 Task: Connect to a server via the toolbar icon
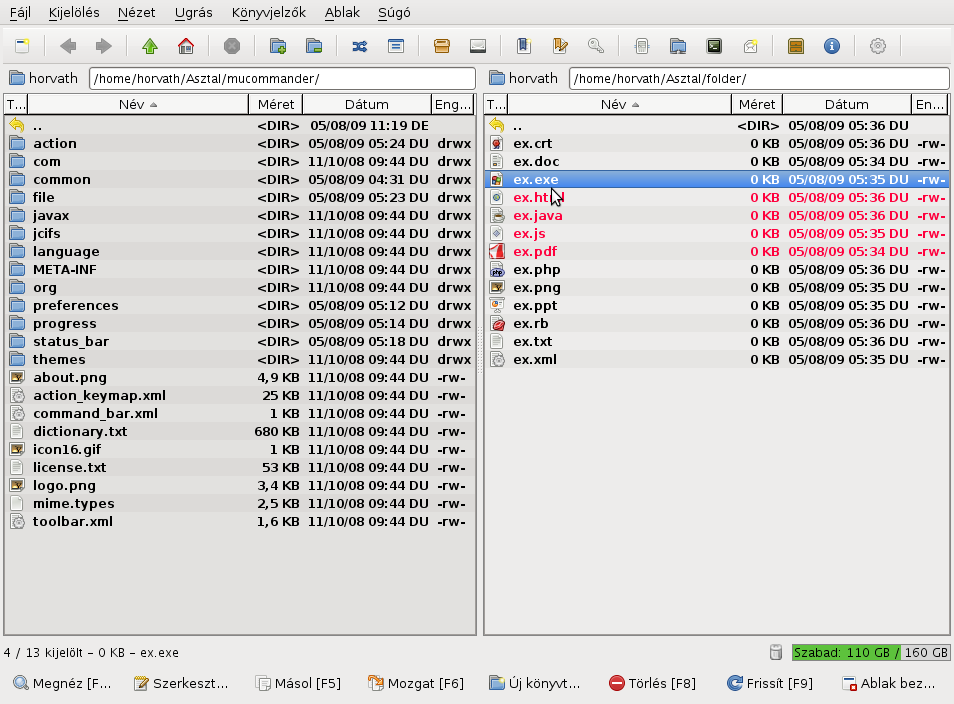641,46
